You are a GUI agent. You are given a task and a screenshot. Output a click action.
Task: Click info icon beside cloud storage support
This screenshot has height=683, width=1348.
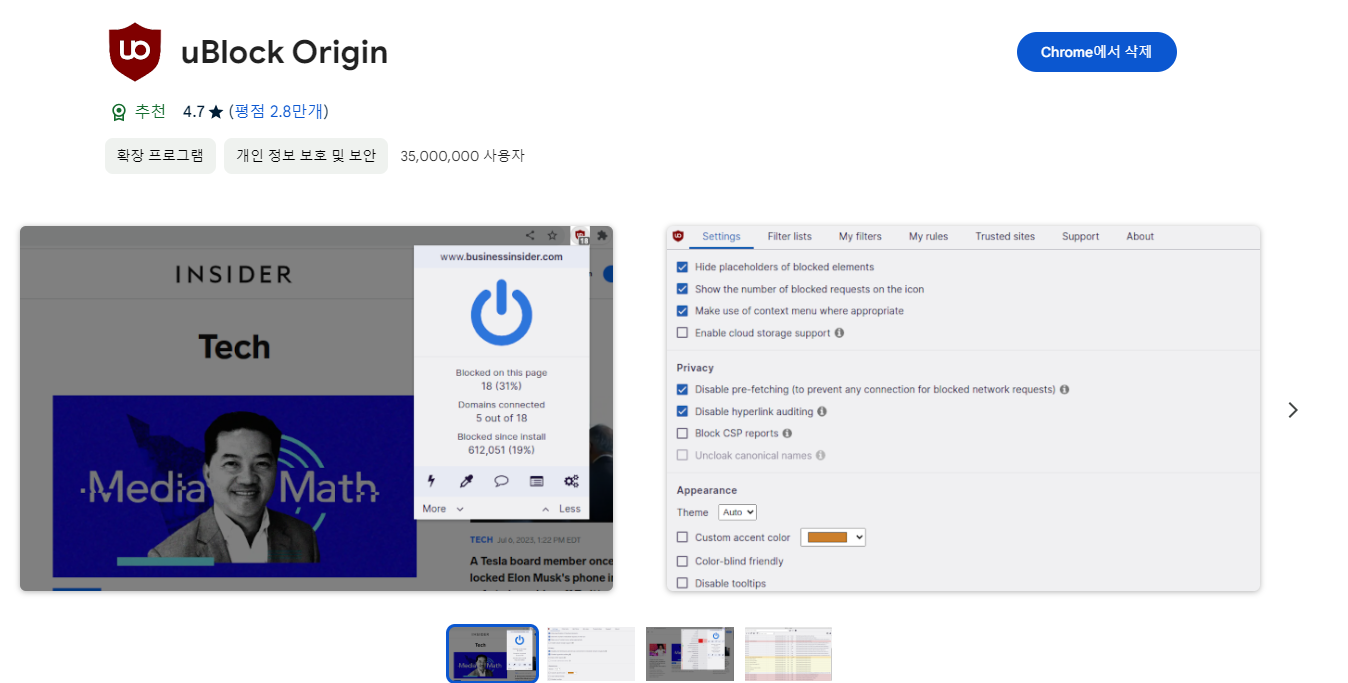(839, 333)
